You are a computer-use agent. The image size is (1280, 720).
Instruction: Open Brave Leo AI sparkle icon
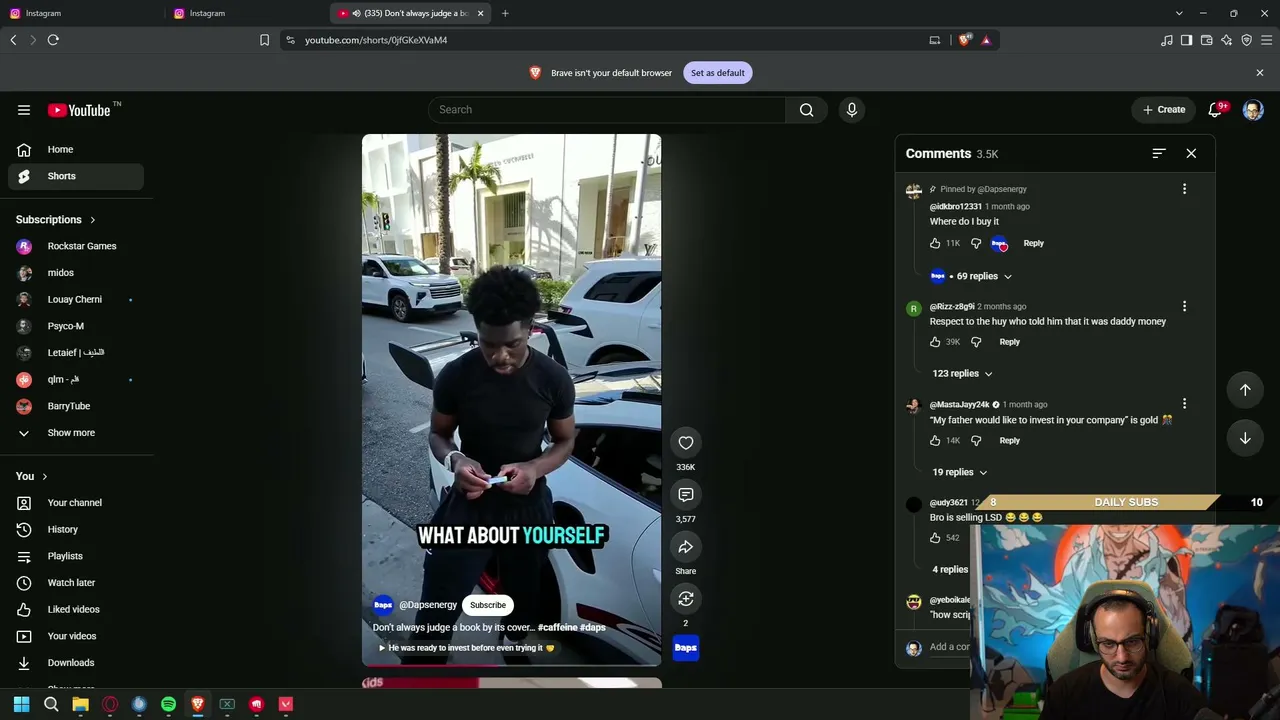point(1226,40)
